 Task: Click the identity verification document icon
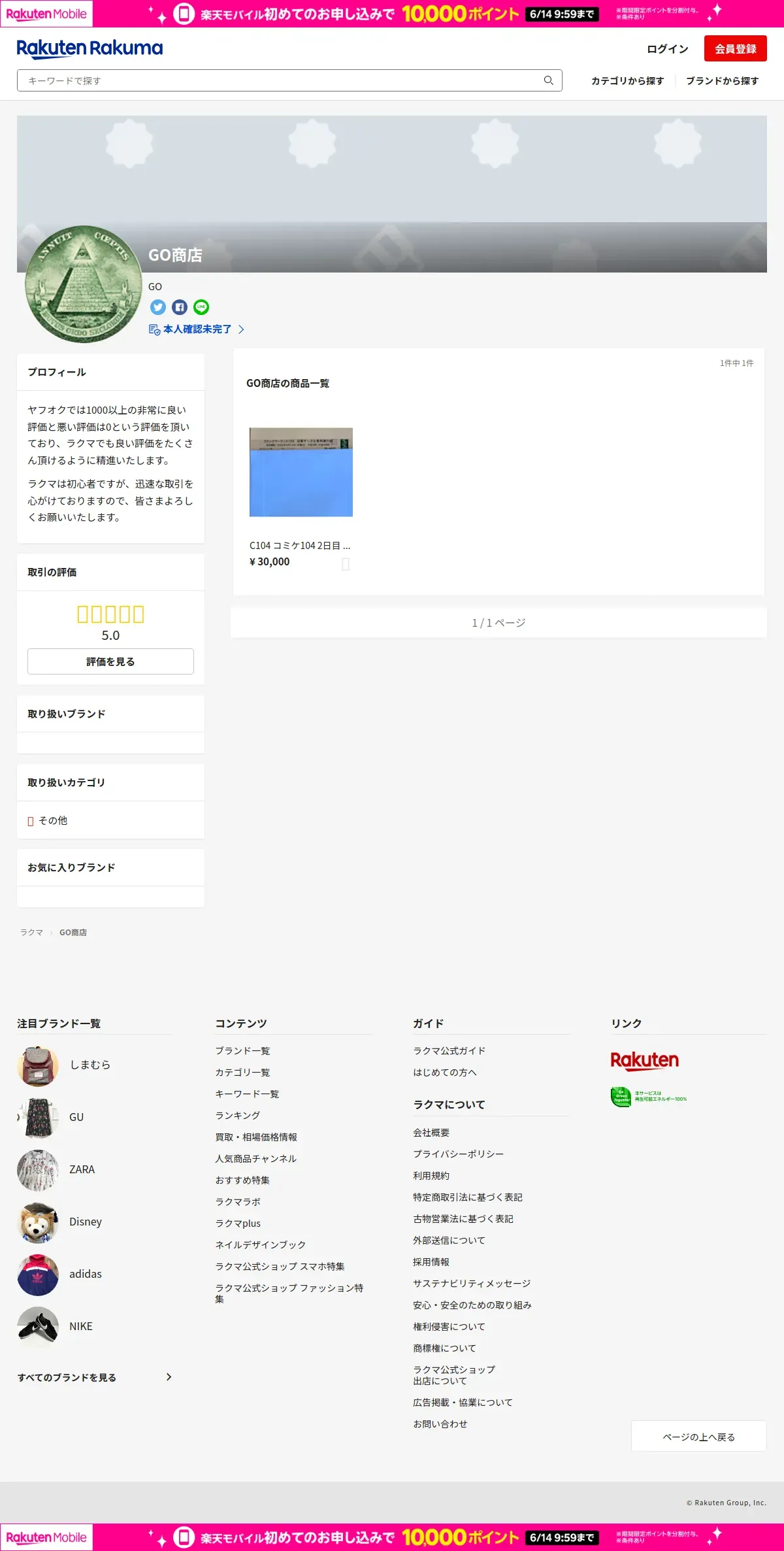[x=155, y=329]
